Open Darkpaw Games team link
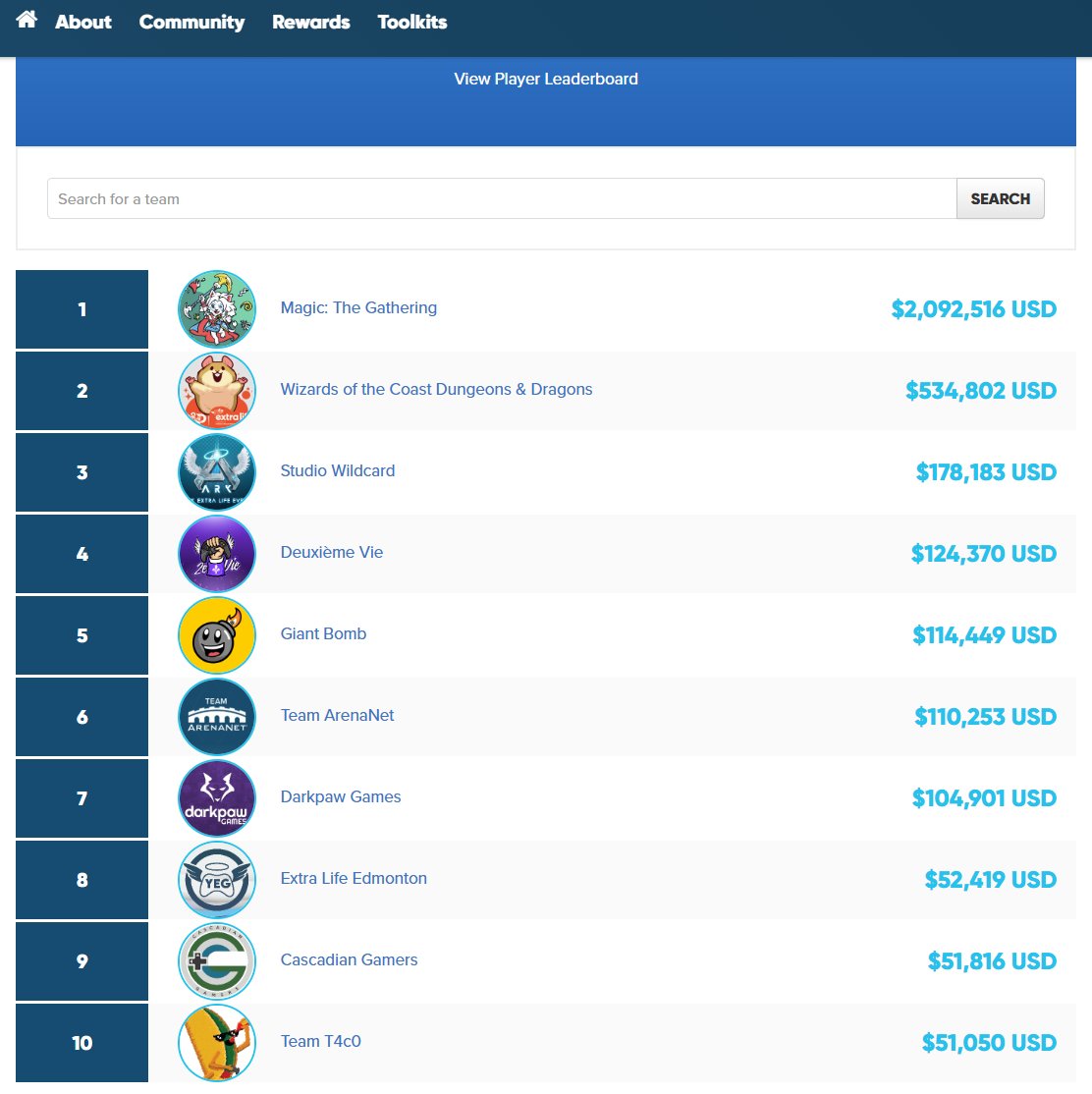The height and width of the screenshot is (1094, 1092). (341, 796)
